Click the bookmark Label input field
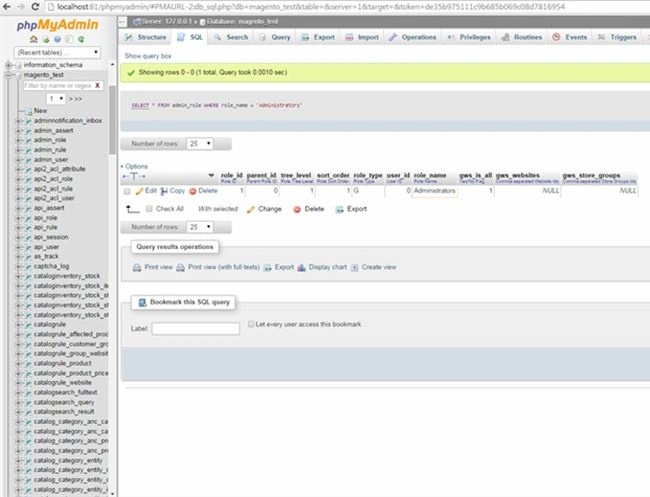This screenshot has height=497, width=650. [196, 329]
